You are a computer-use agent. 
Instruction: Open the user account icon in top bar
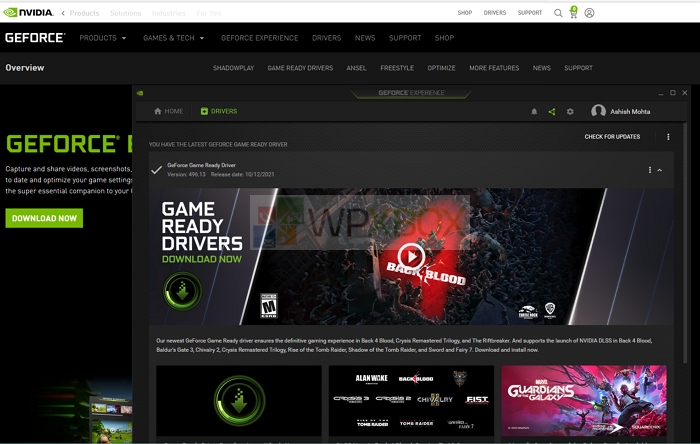click(x=589, y=13)
